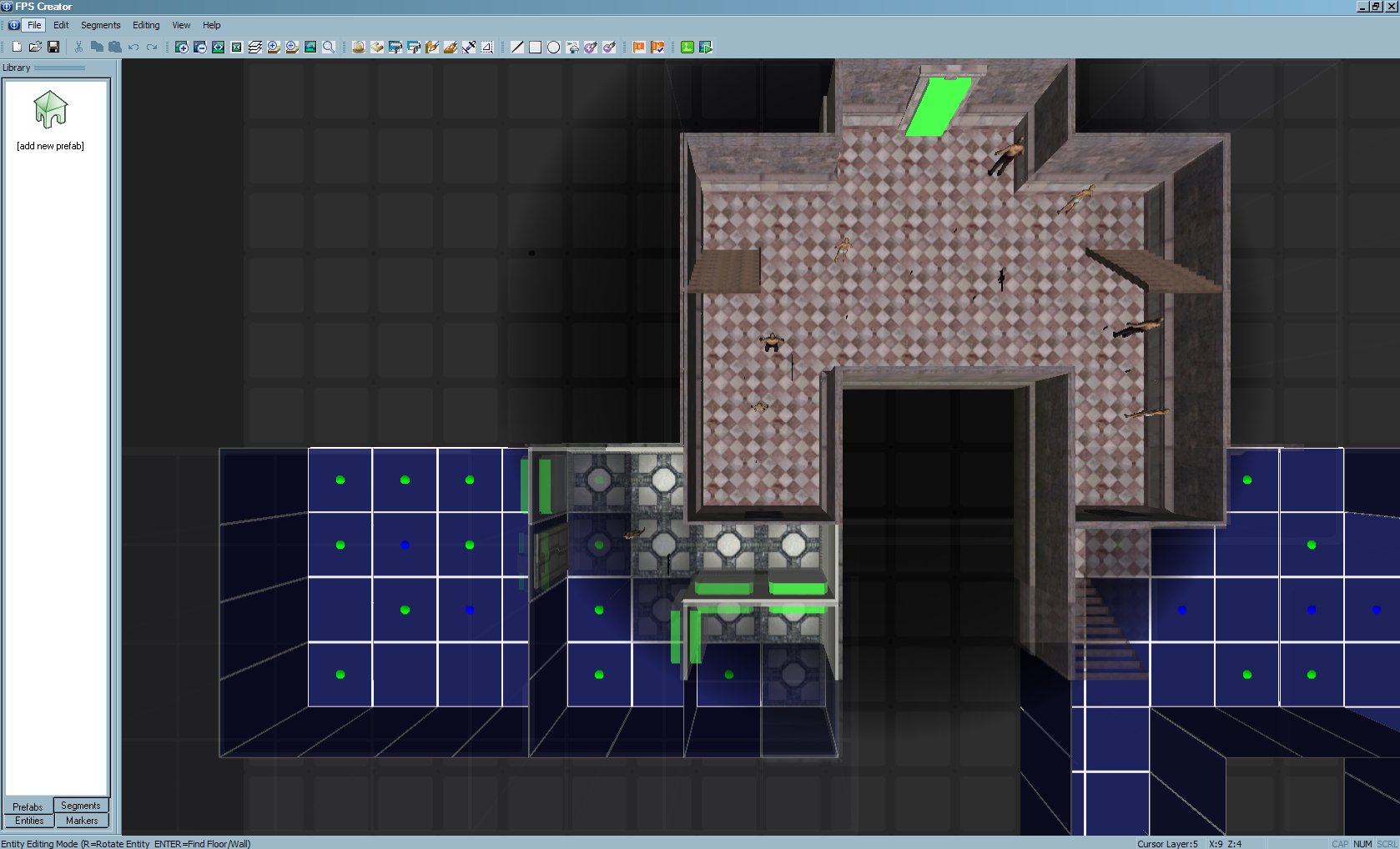Select the circle drawing tool
This screenshot has height=849, width=1400.
click(x=554, y=47)
